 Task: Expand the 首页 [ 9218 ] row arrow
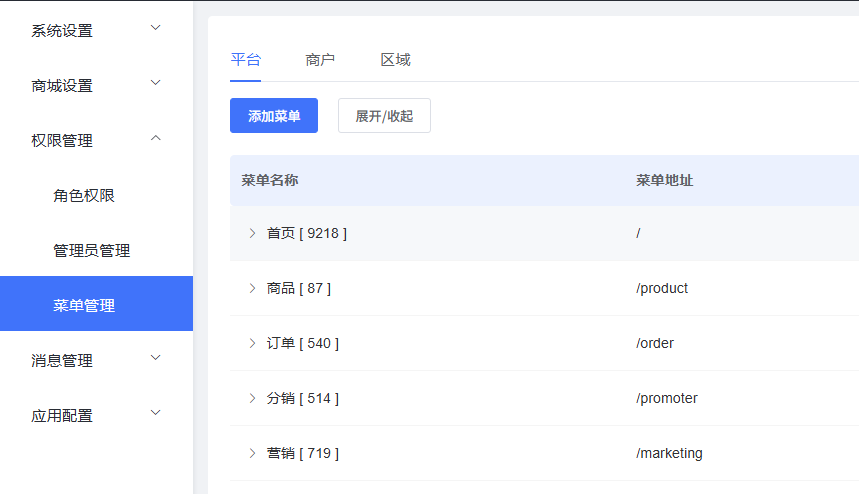pyautogui.click(x=252, y=233)
